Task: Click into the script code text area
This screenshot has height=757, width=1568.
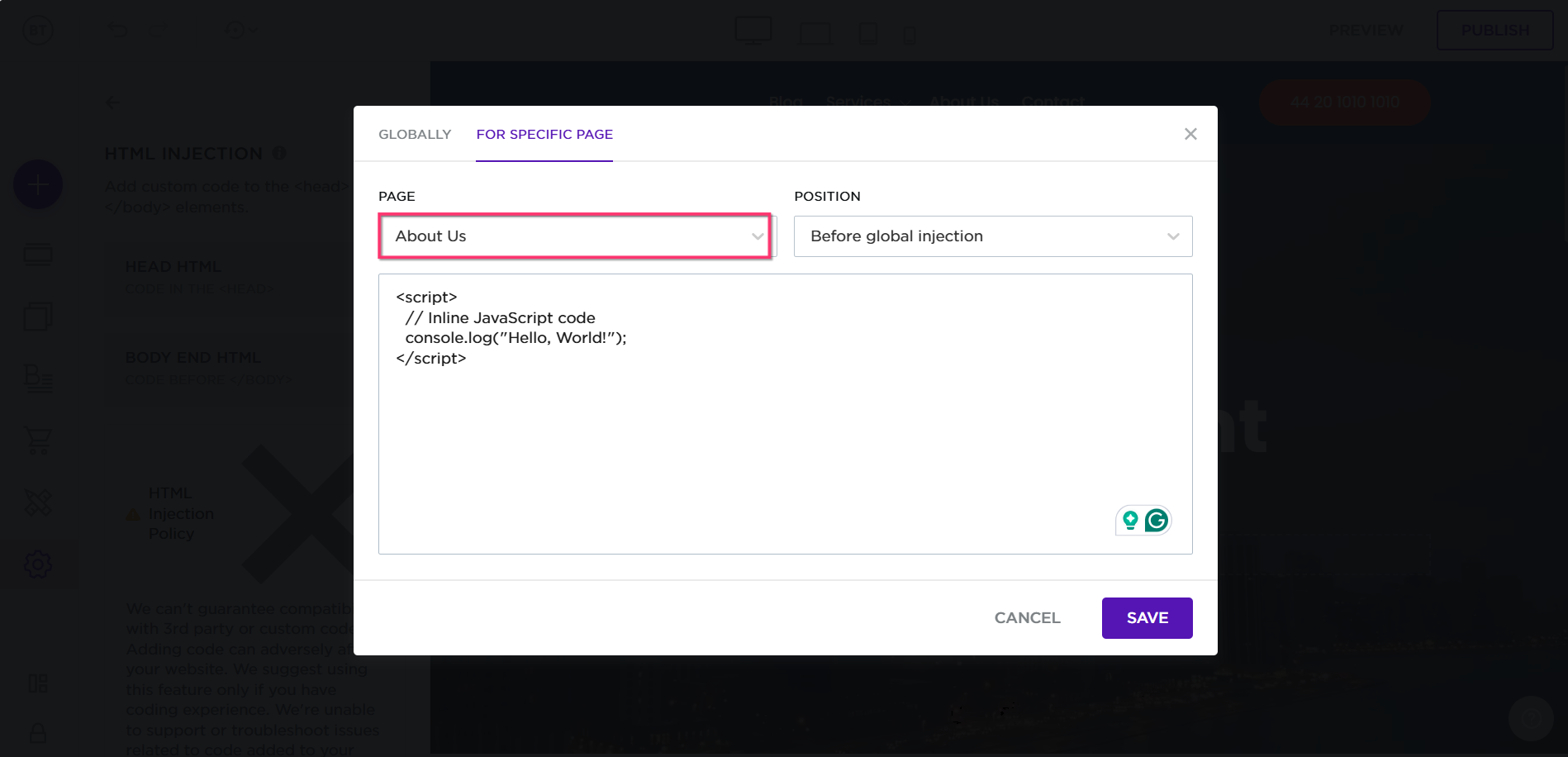Action: (x=786, y=414)
